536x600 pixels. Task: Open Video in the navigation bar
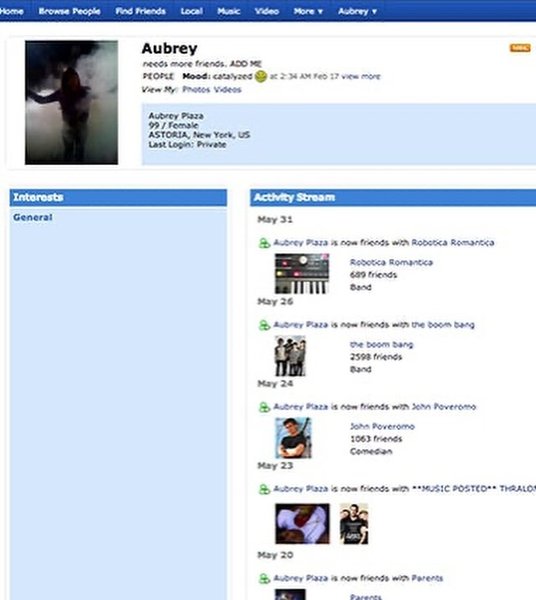pyautogui.click(x=267, y=11)
